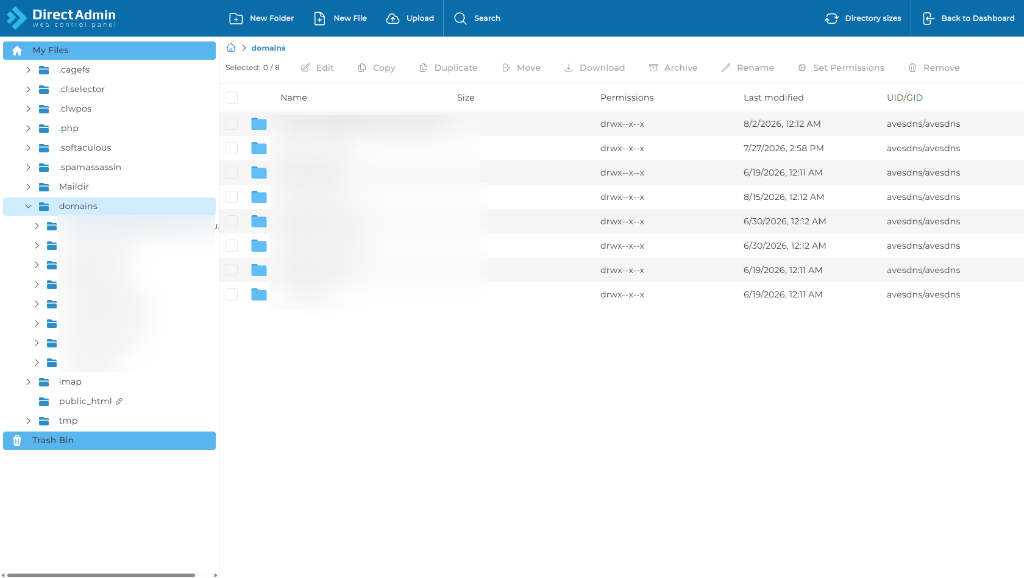Open the Search magnifier icon
Viewport: 1024px width, 578px height.
point(460,18)
